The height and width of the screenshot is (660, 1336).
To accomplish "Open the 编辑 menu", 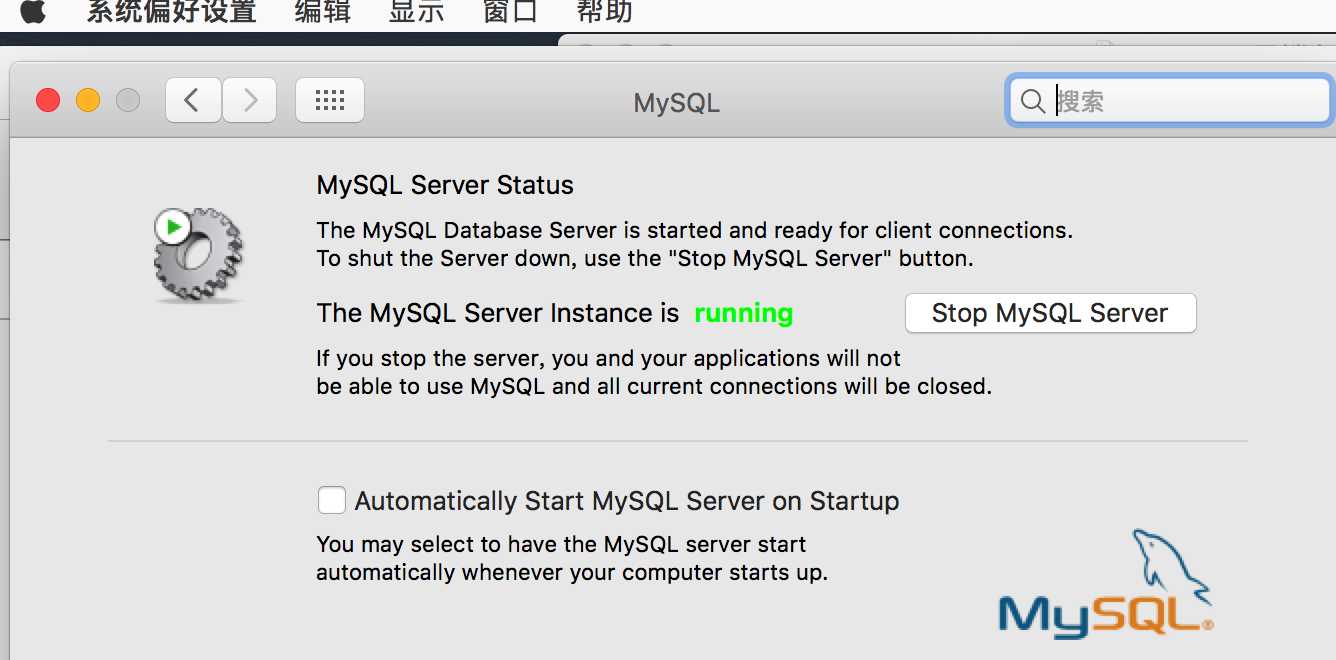I will (323, 12).
